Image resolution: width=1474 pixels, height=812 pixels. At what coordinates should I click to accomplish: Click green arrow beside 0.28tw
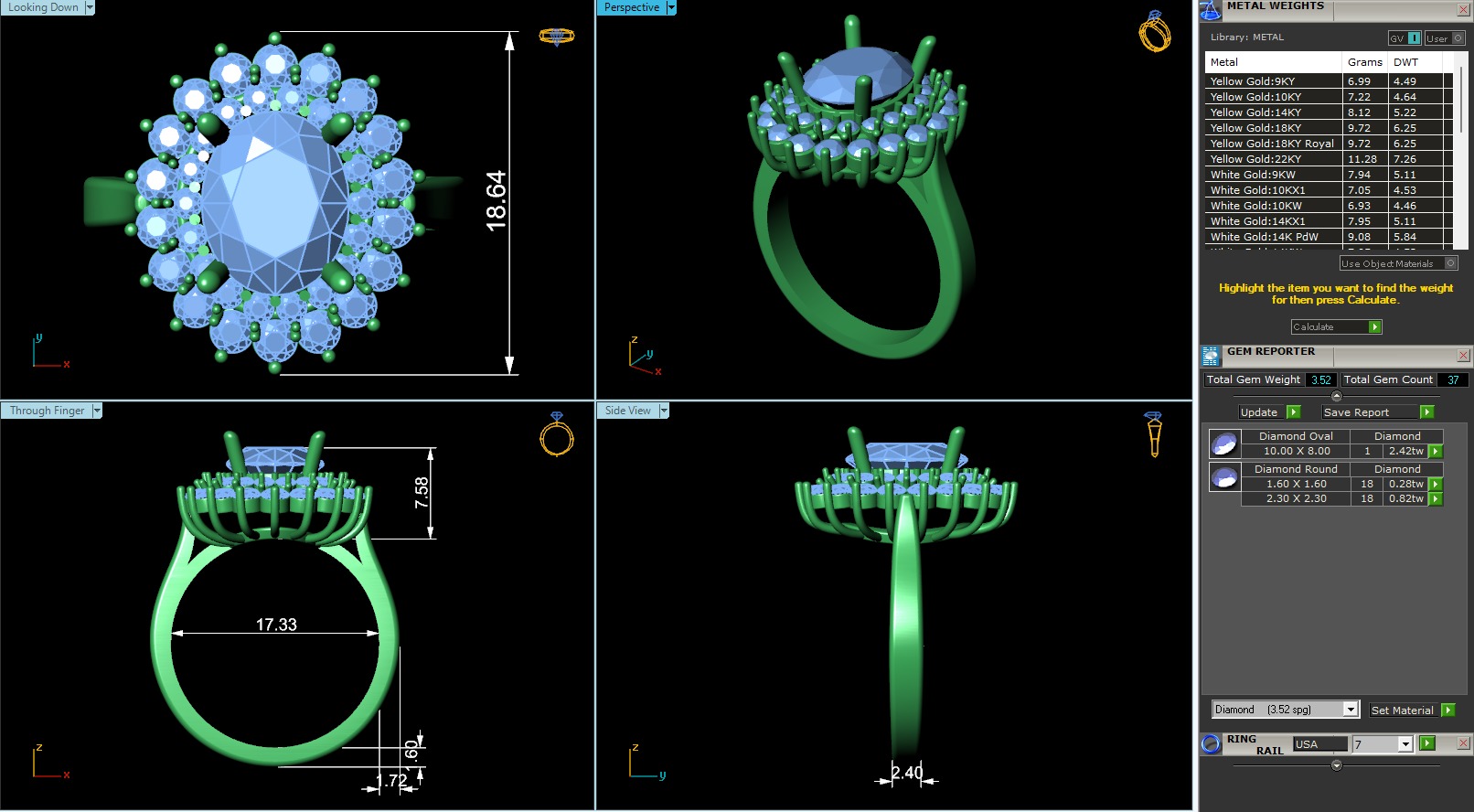1436,485
